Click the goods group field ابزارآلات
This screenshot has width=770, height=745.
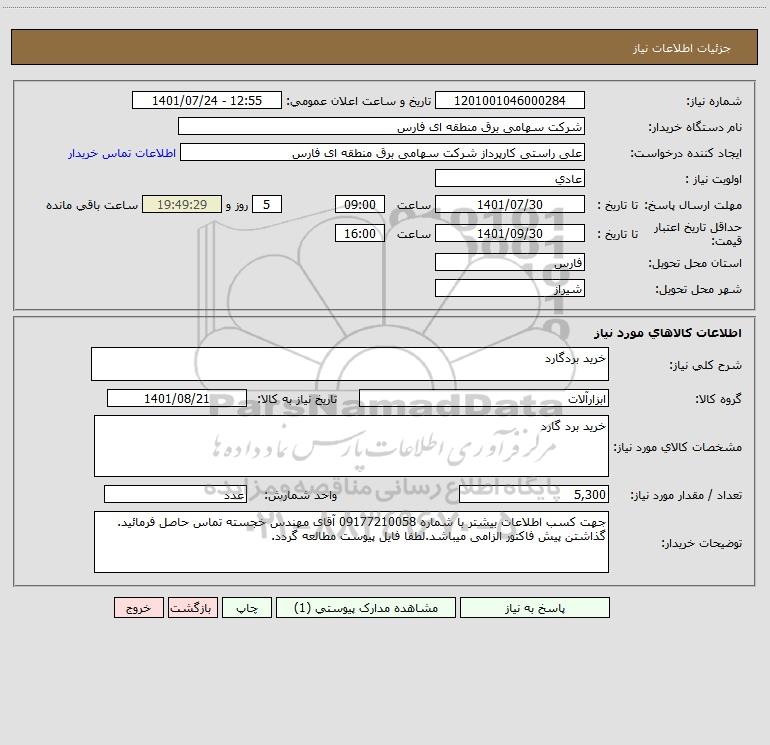(x=484, y=398)
